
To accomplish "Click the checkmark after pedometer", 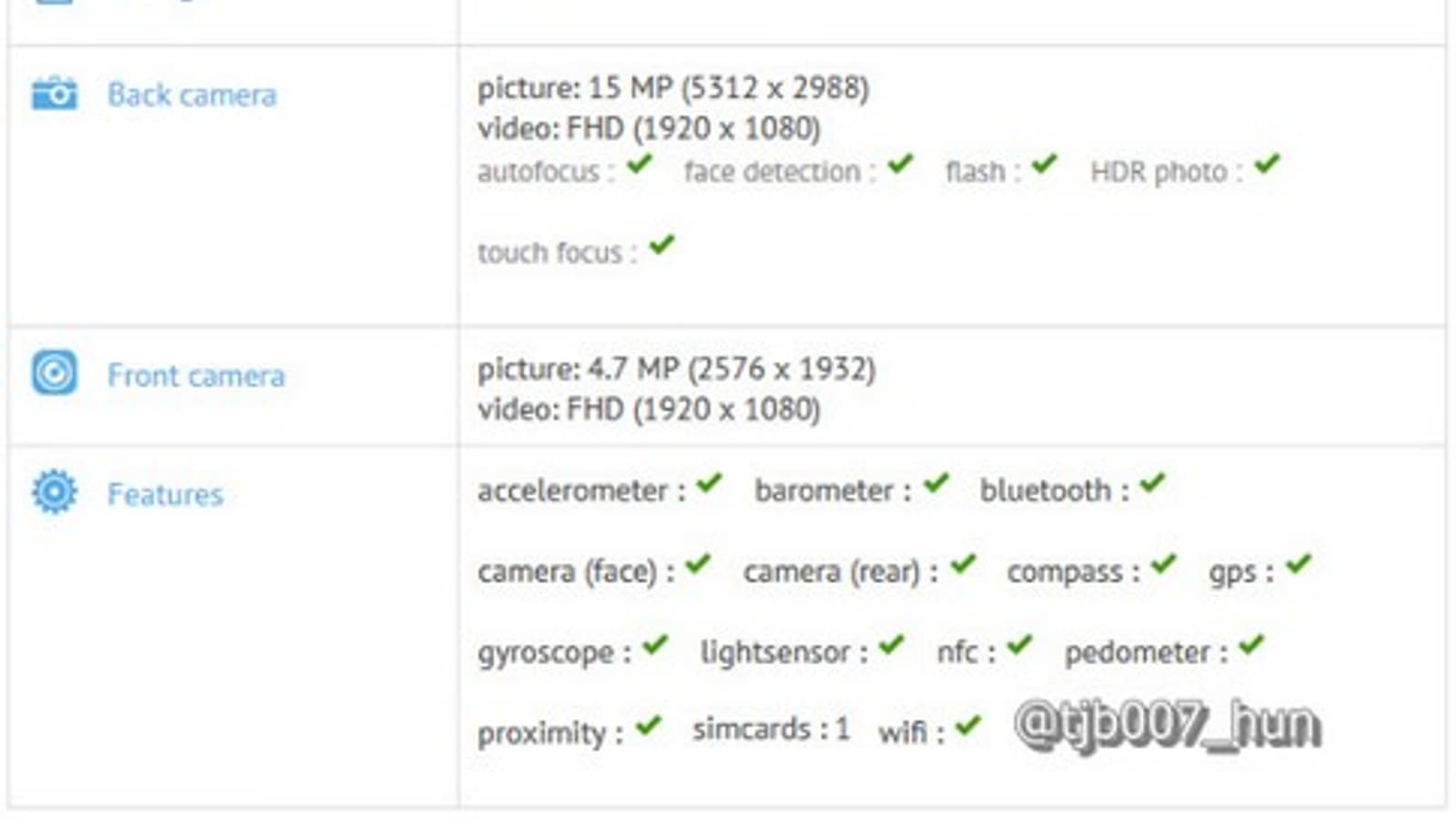I will [x=1252, y=645].
